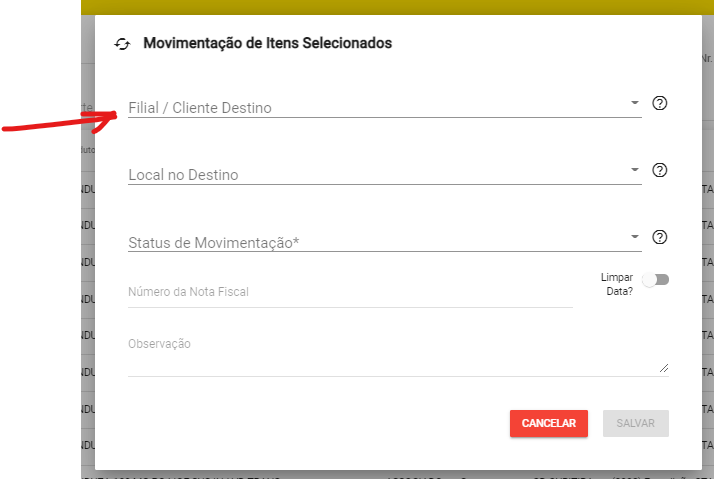The image size is (714, 479).
Task: Click the yellow header bar above the dialog
Action: tap(400, 7)
